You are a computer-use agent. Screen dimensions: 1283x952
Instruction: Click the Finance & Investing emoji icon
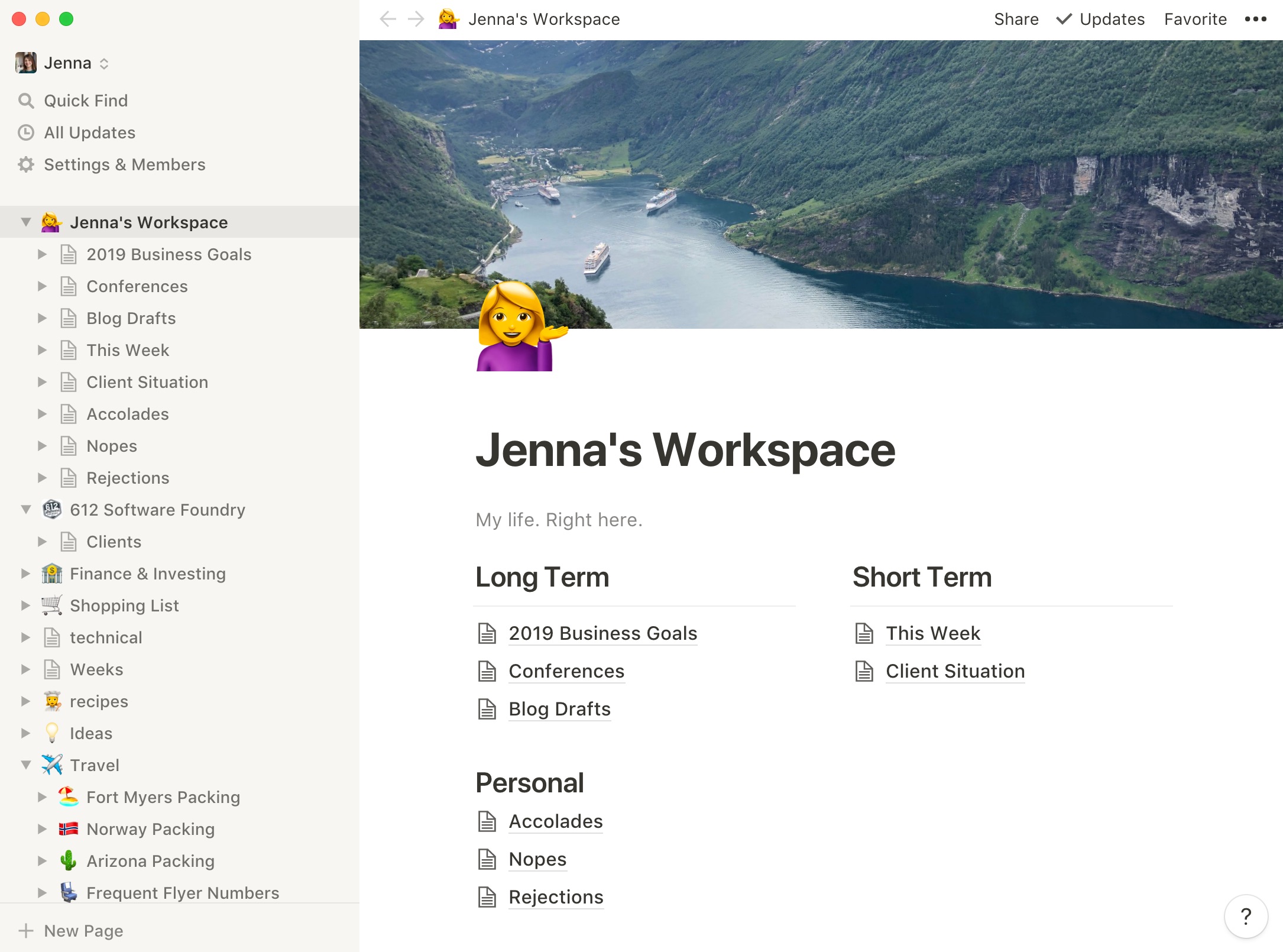click(51, 573)
